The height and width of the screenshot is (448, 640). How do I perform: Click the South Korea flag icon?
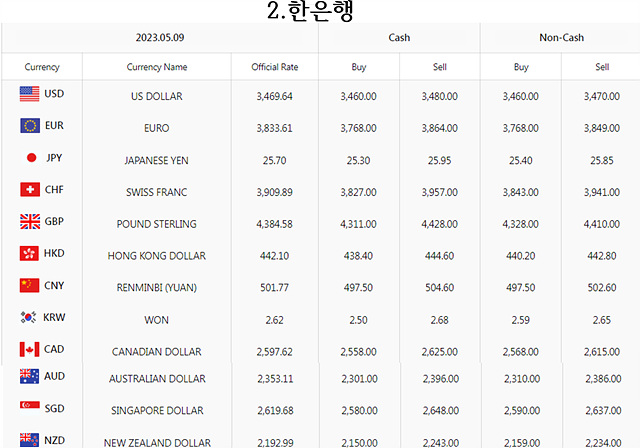[28, 317]
